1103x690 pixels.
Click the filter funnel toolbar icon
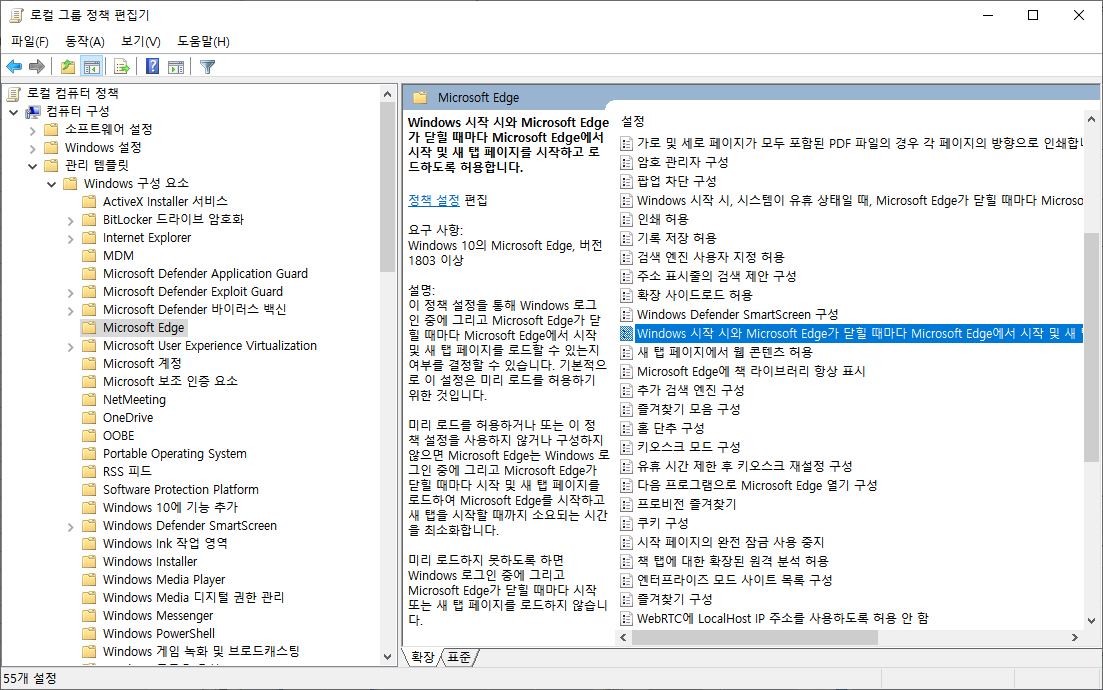click(x=207, y=67)
